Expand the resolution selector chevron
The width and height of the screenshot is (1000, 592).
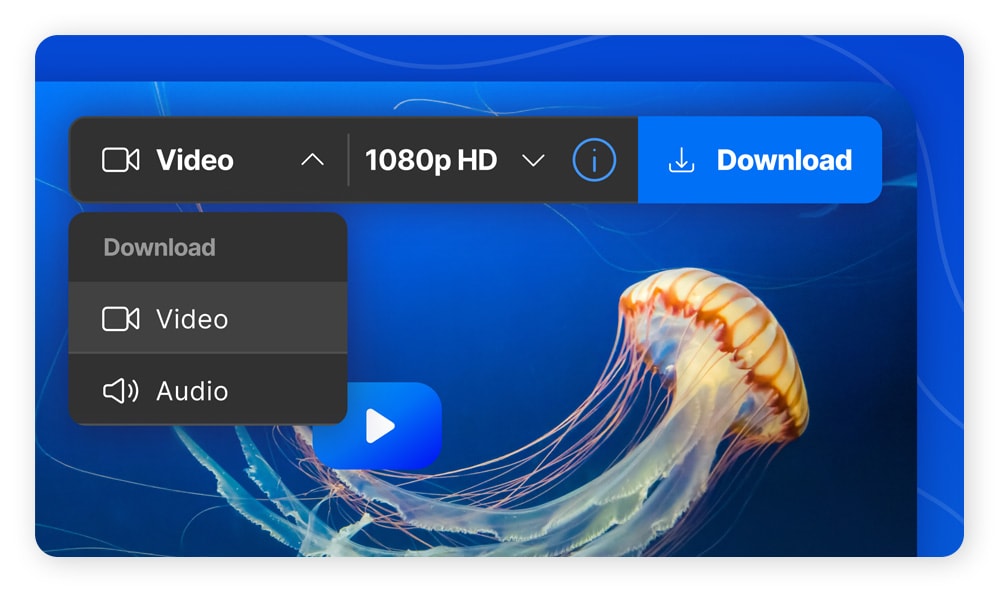pos(535,161)
